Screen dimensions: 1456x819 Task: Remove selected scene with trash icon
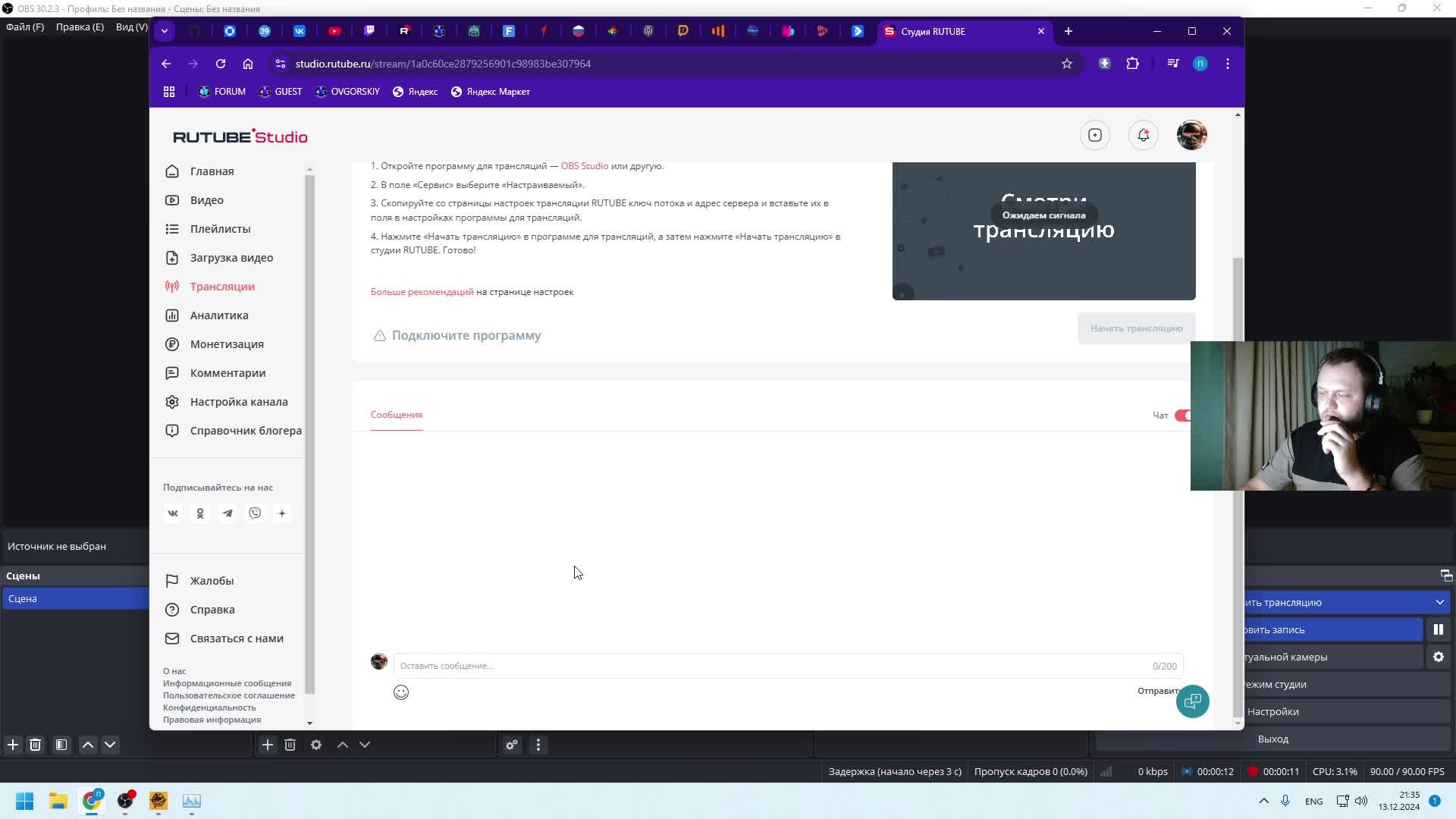pos(35,745)
